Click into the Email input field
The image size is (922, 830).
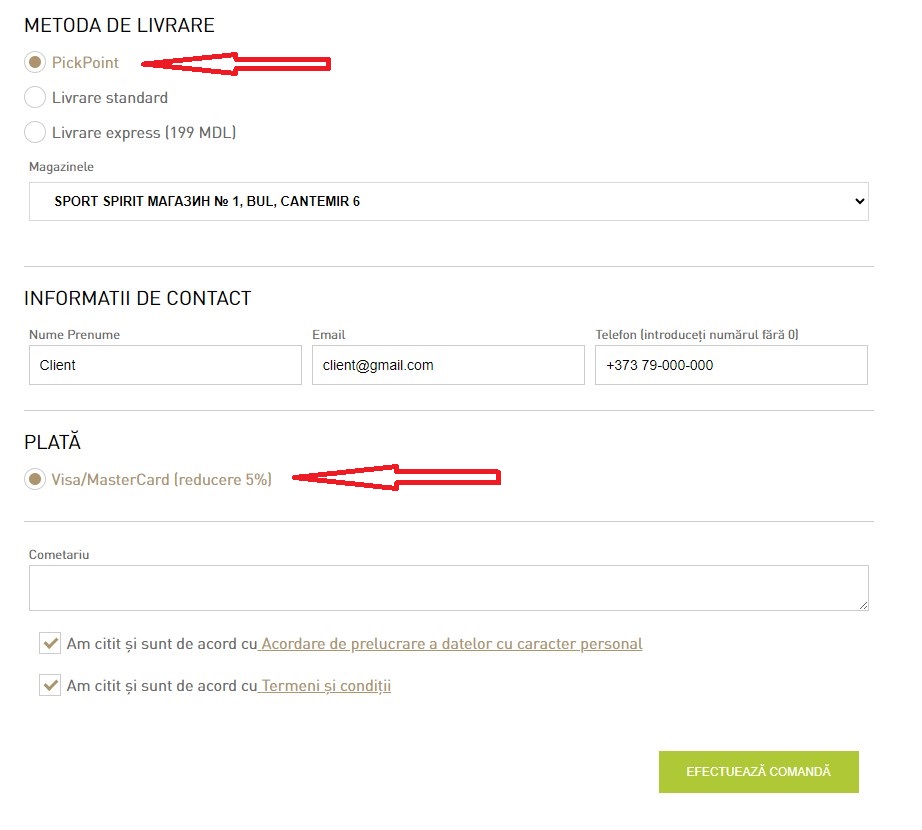448,365
